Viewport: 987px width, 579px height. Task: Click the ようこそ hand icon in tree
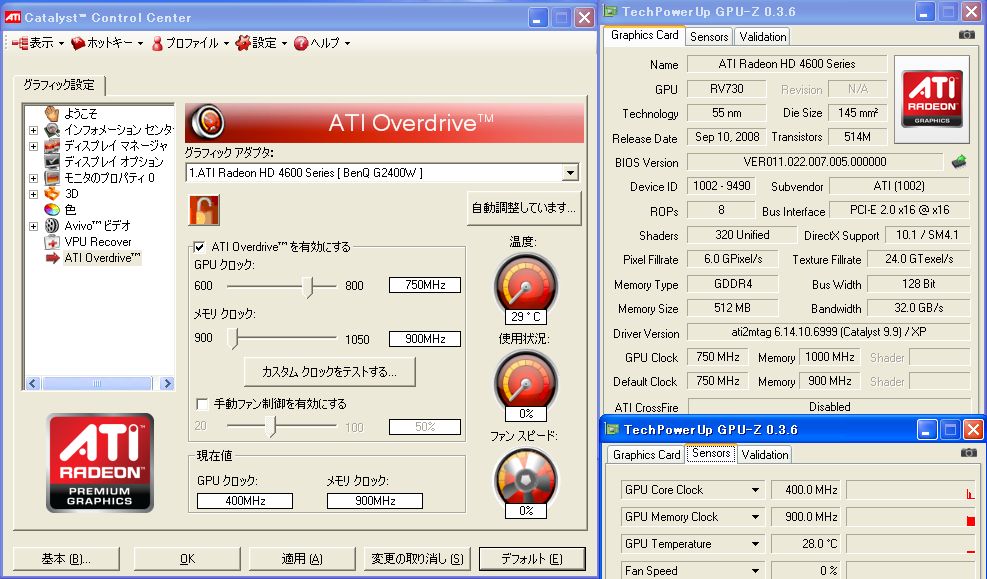coord(52,113)
